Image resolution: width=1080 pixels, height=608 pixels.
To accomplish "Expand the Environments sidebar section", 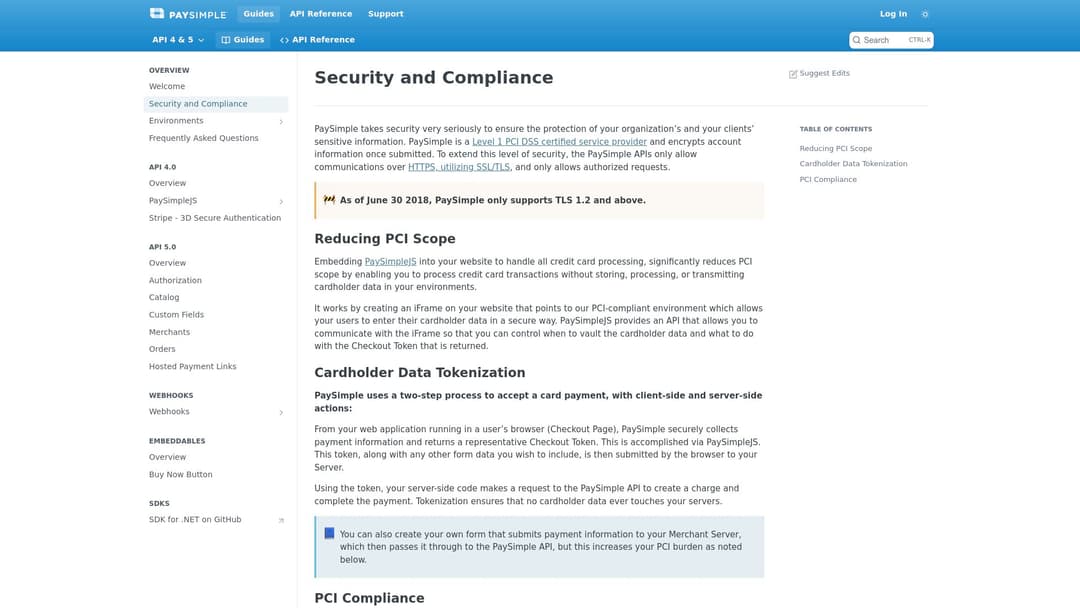I will pyautogui.click(x=281, y=122).
